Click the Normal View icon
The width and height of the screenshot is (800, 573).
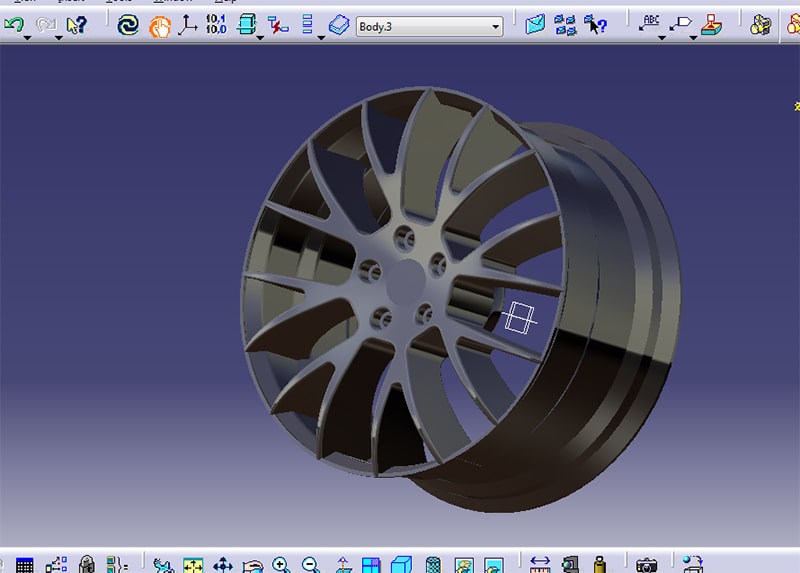tap(342, 565)
